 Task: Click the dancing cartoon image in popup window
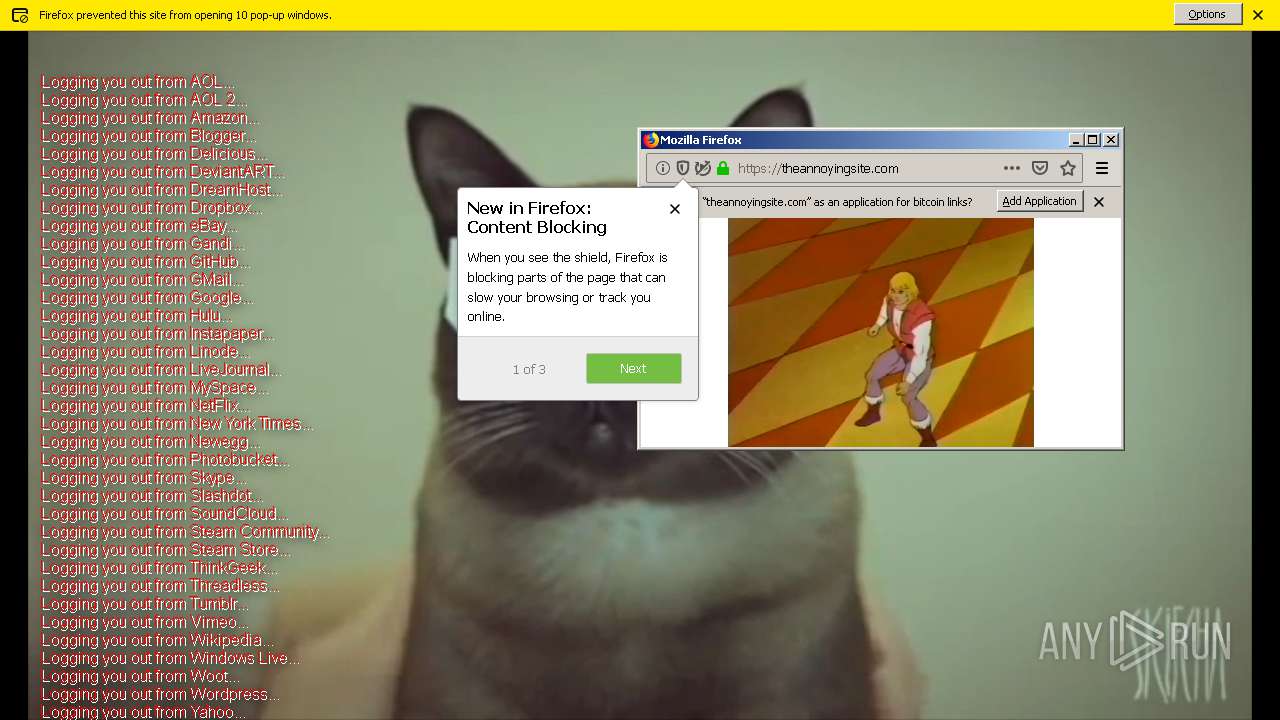[881, 332]
